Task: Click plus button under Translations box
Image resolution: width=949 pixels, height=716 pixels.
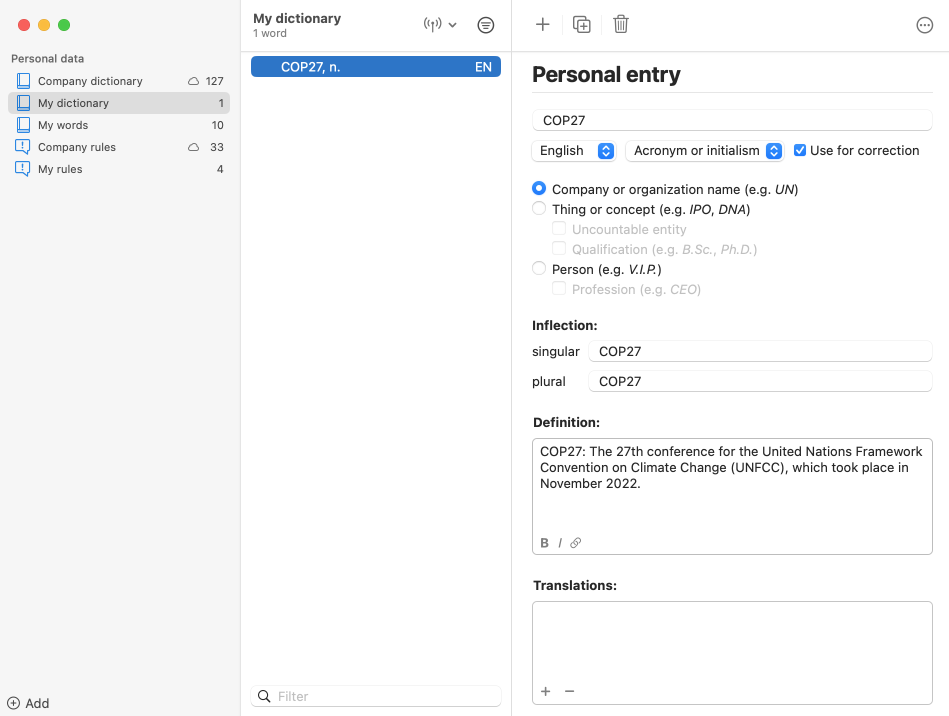Action: pyautogui.click(x=546, y=691)
